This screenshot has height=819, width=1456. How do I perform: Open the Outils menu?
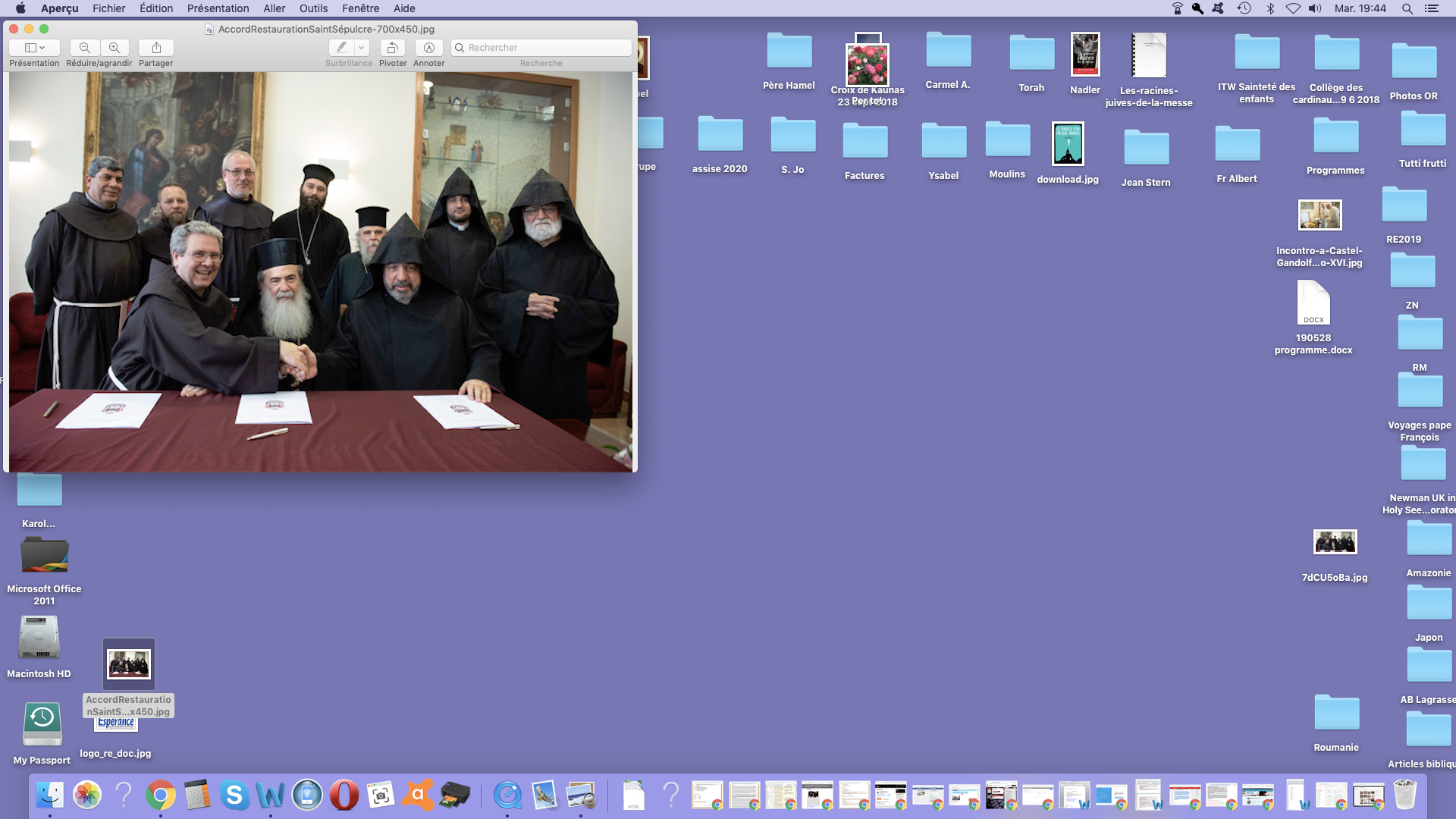(x=313, y=8)
